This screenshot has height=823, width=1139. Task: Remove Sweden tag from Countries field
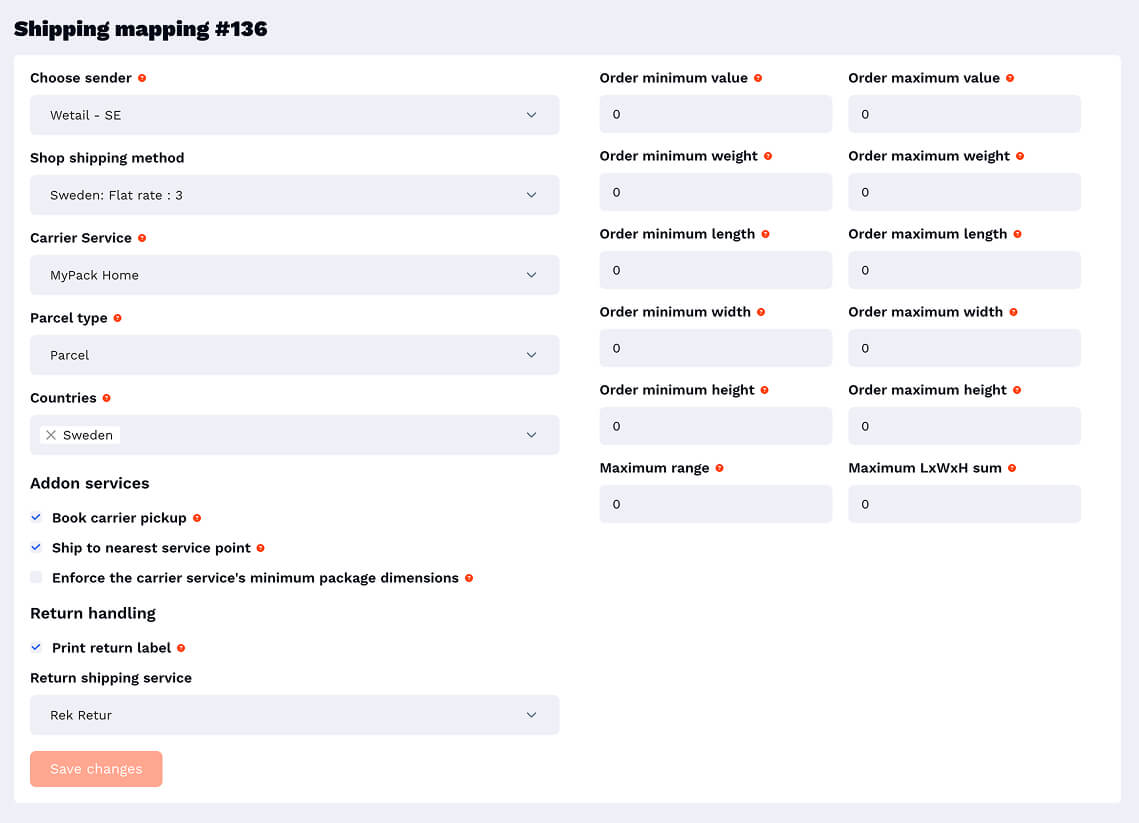point(51,435)
